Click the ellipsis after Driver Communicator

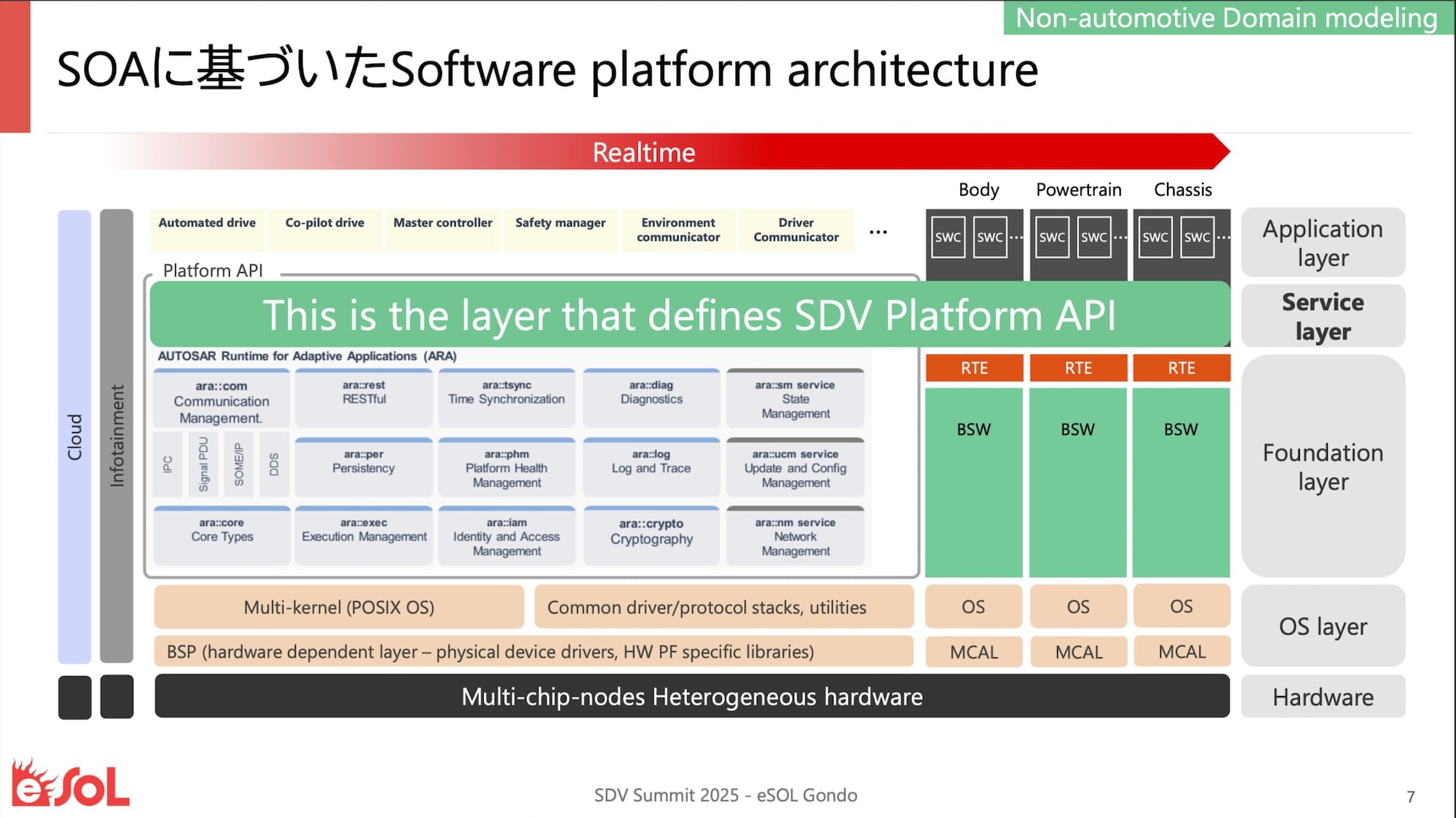[x=878, y=232]
